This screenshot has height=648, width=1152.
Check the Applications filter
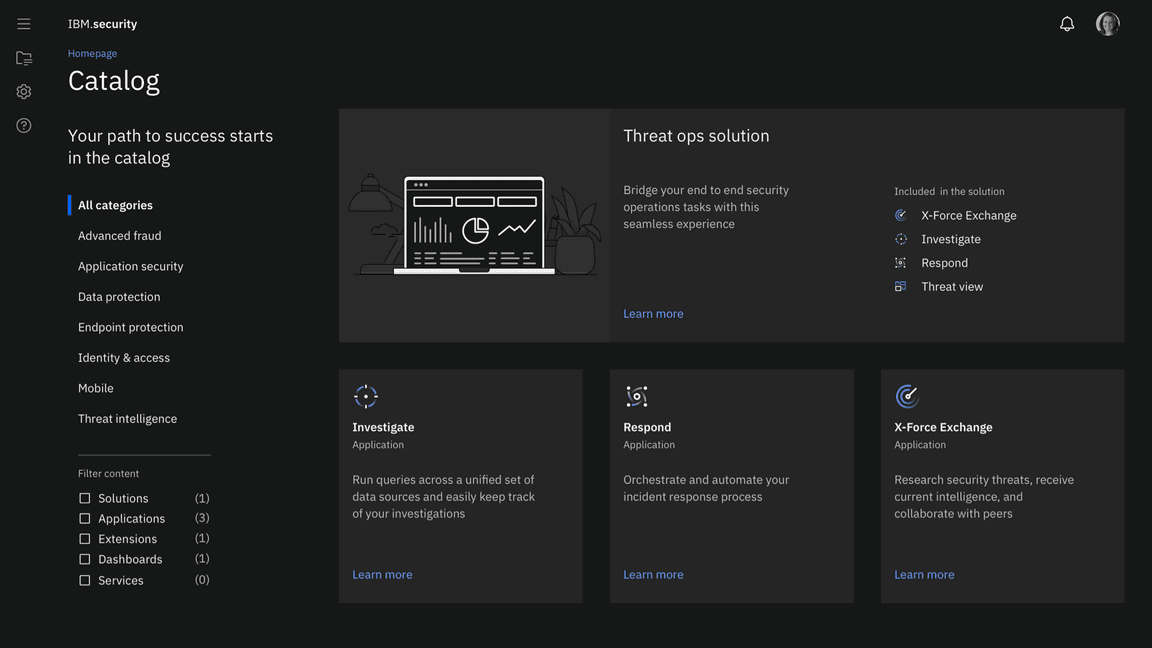[x=84, y=517]
